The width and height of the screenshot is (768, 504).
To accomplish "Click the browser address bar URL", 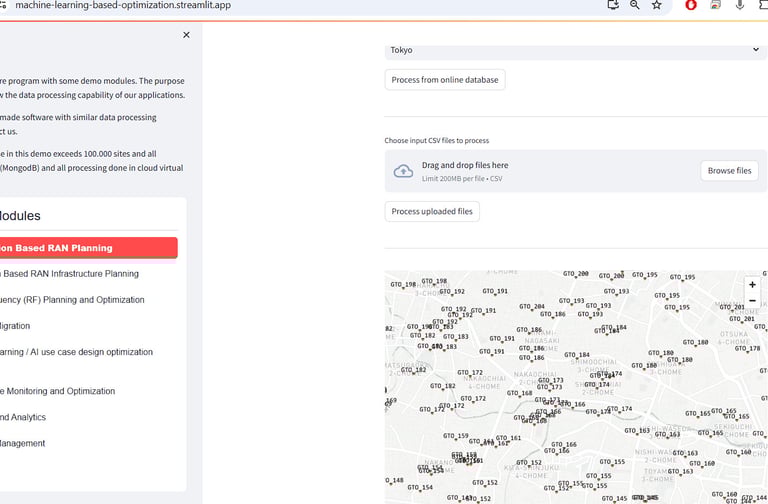I will 122,5.
